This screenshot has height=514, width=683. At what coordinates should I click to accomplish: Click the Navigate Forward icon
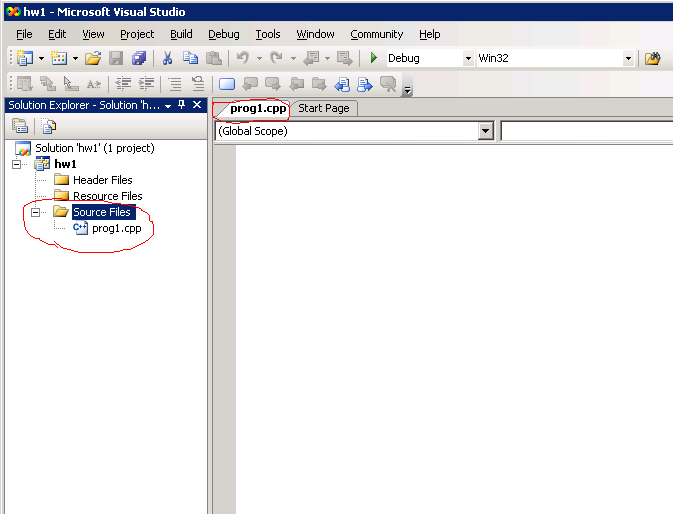pos(345,58)
